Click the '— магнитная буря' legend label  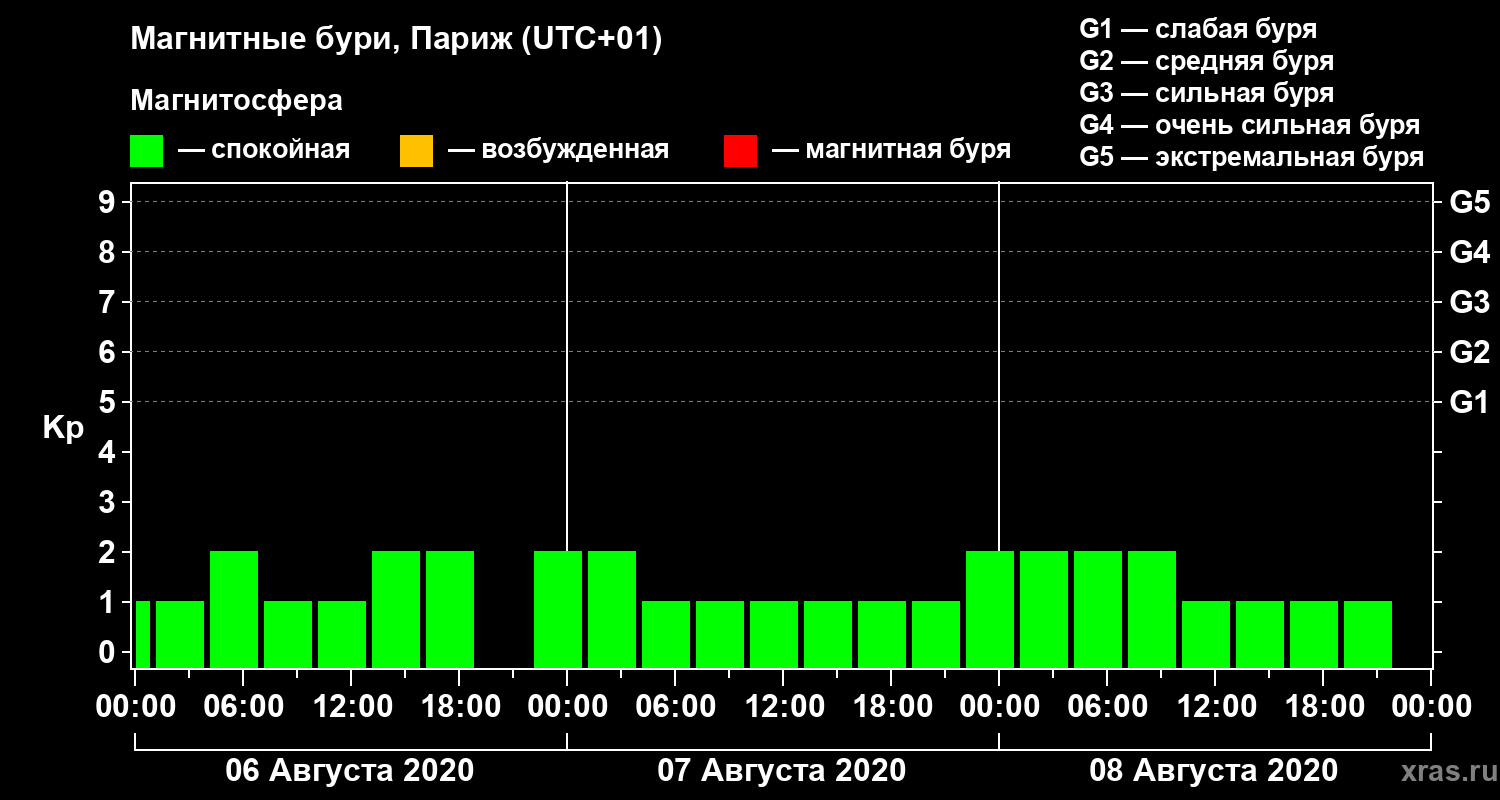click(x=891, y=151)
